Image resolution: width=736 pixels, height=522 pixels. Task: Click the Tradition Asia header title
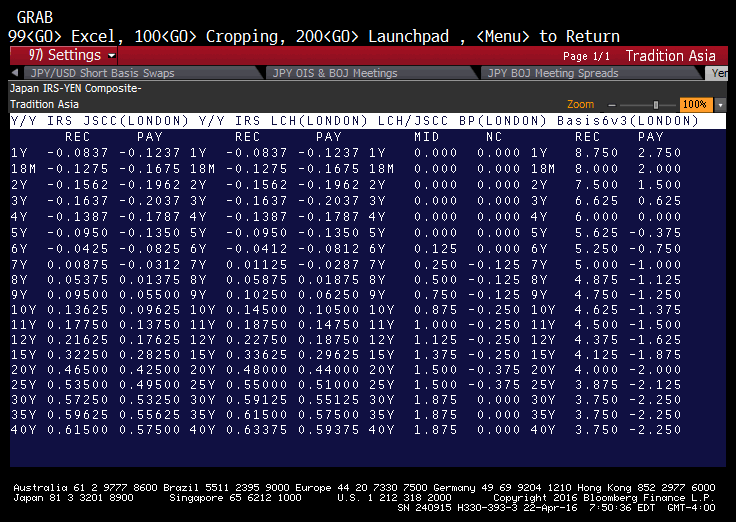670,56
